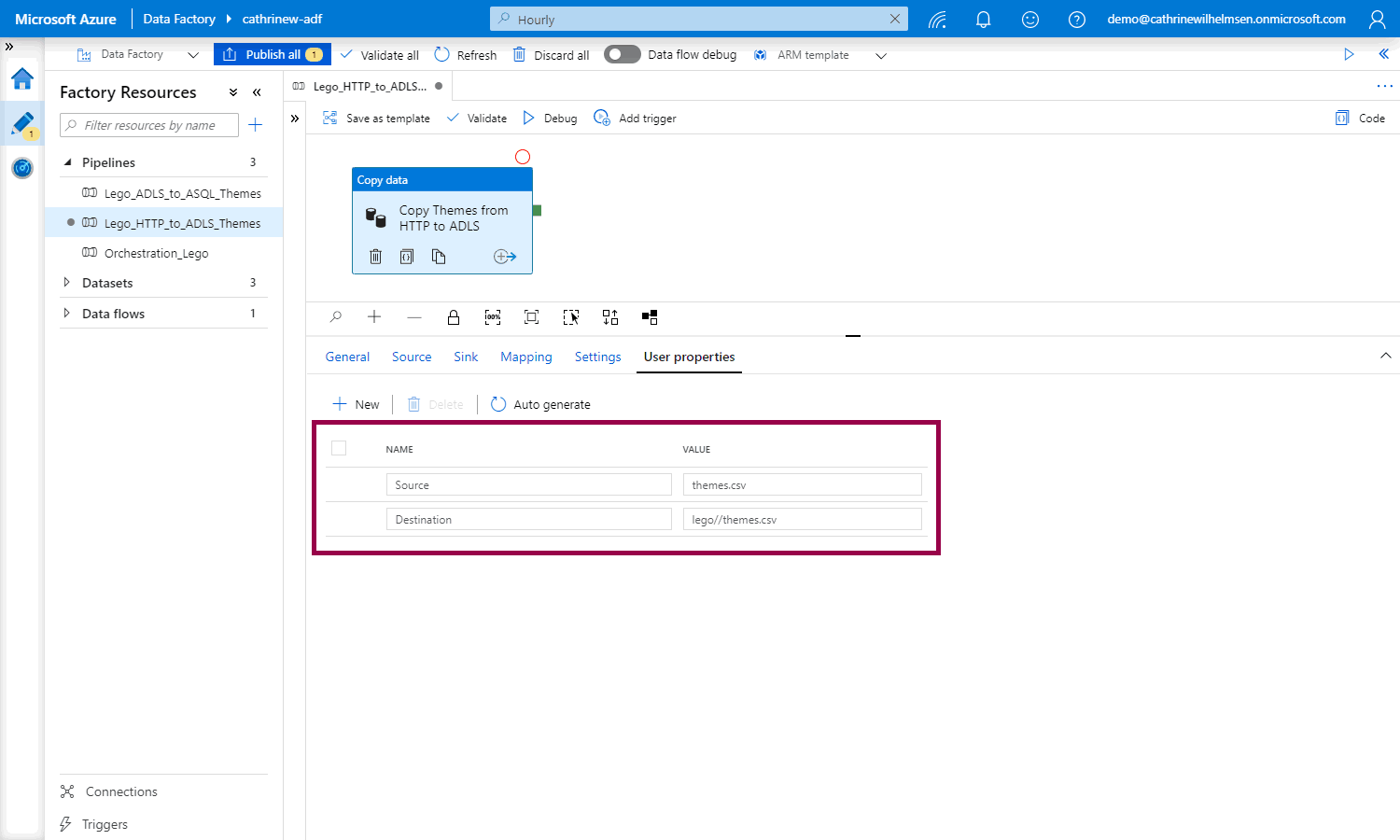Click Auto generate user properties
The width and height of the screenshot is (1400, 840).
point(541,404)
